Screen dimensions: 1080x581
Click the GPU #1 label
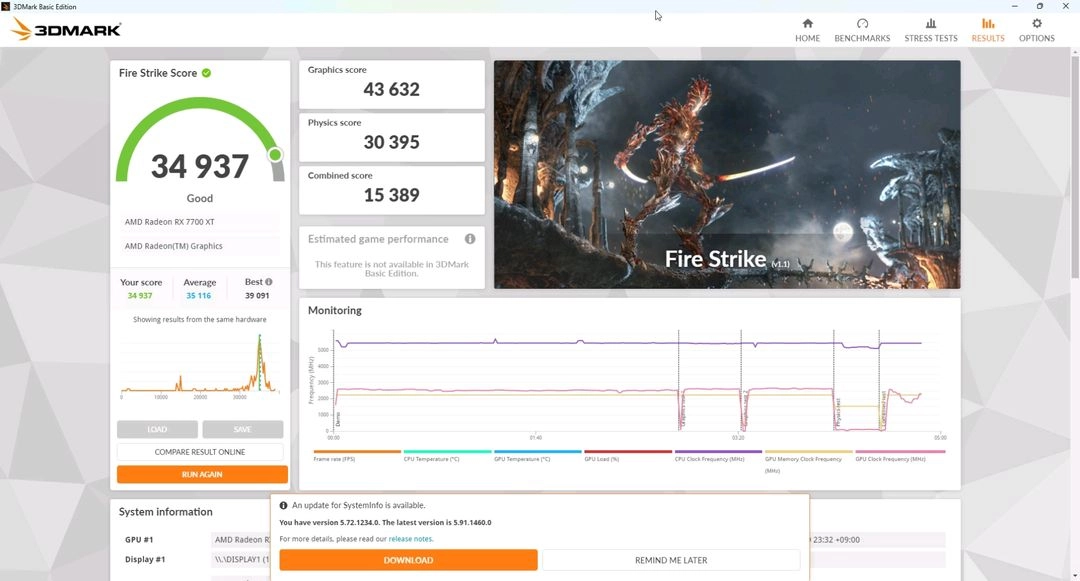[139, 540]
